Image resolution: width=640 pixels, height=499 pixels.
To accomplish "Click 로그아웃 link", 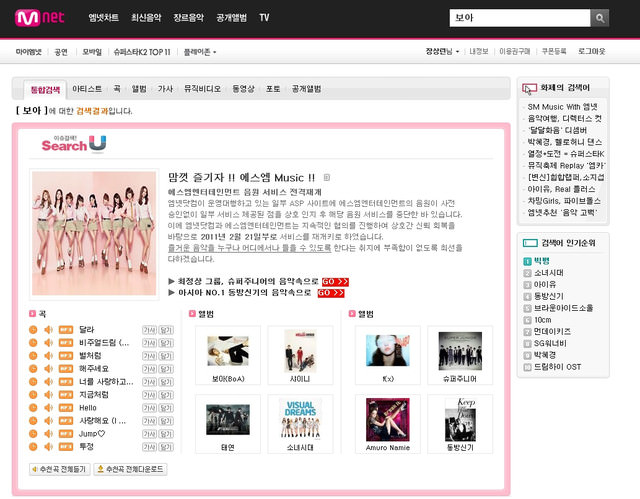I will pos(591,51).
